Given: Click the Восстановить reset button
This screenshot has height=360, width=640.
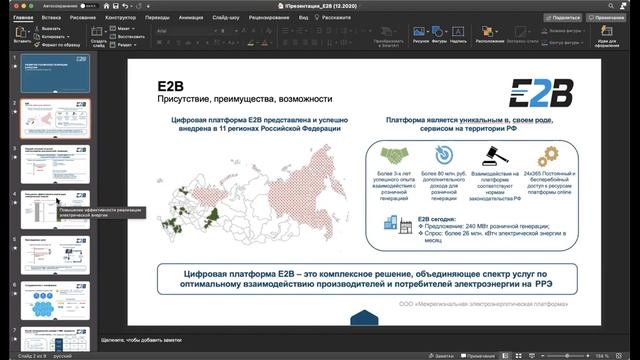Looking at the screenshot, I should coord(127,37).
